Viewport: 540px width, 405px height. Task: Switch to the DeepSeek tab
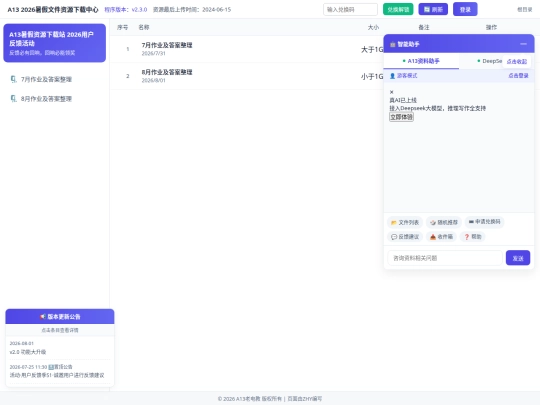489,61
